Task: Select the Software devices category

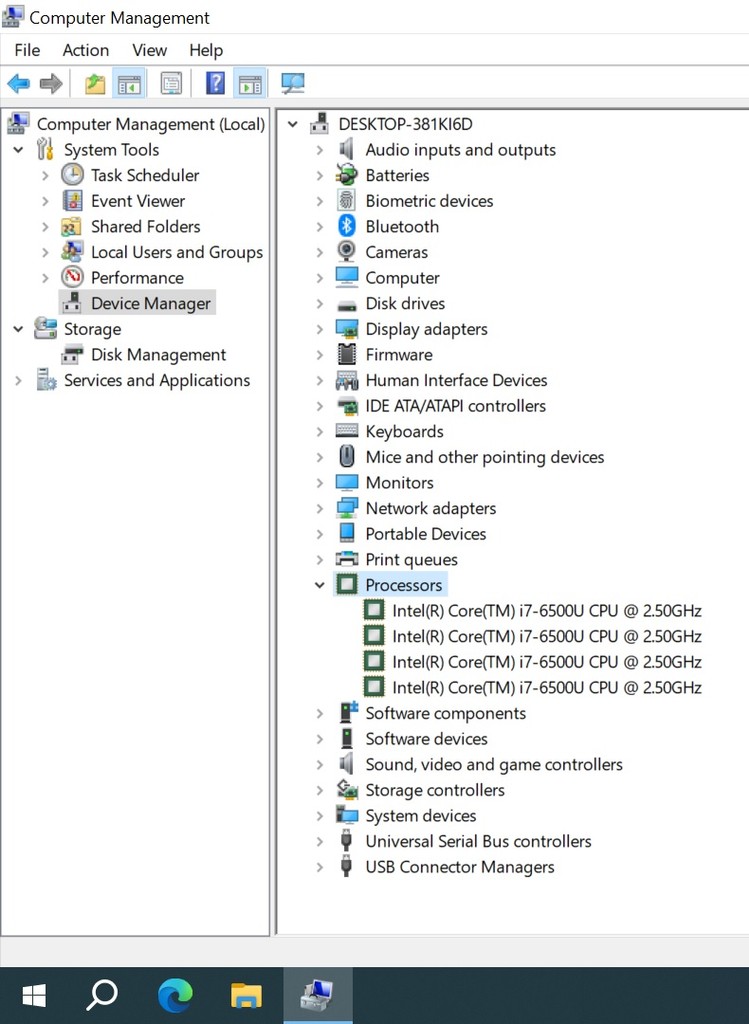Action: coord(426,739)
